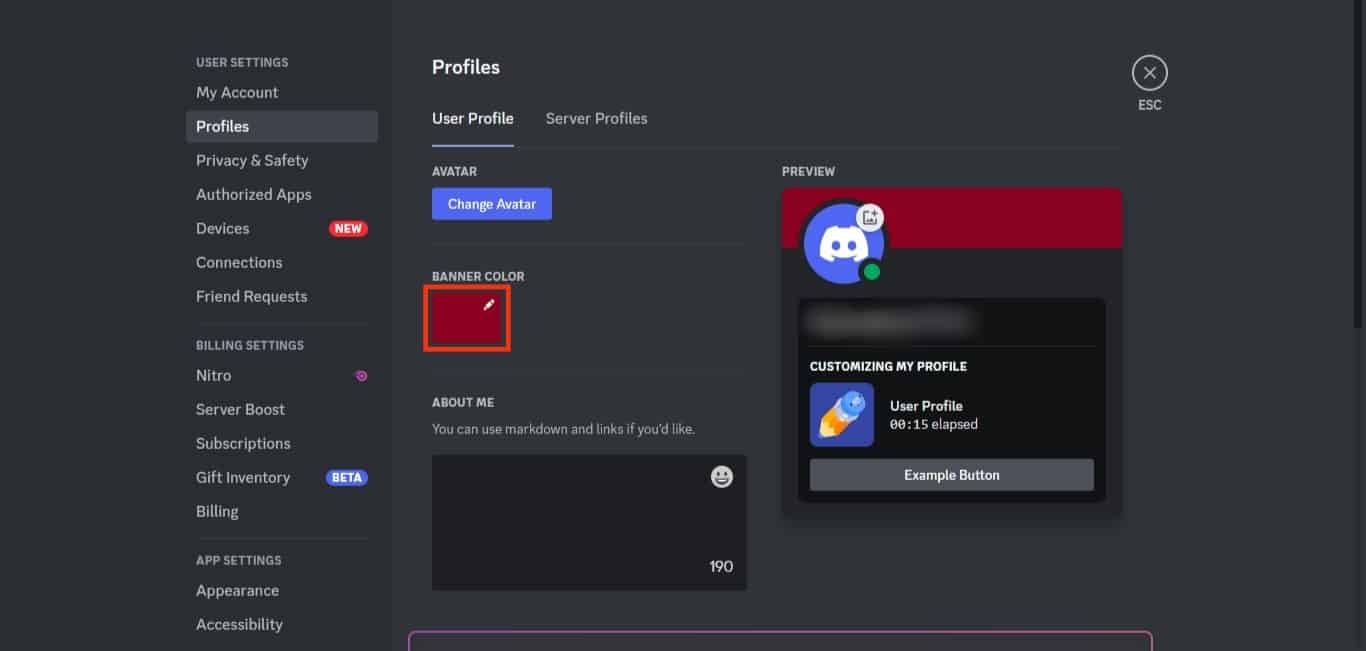The image size is (1366, 651).
Task: Click the image upload icon on preview banner
Action: 871,217
